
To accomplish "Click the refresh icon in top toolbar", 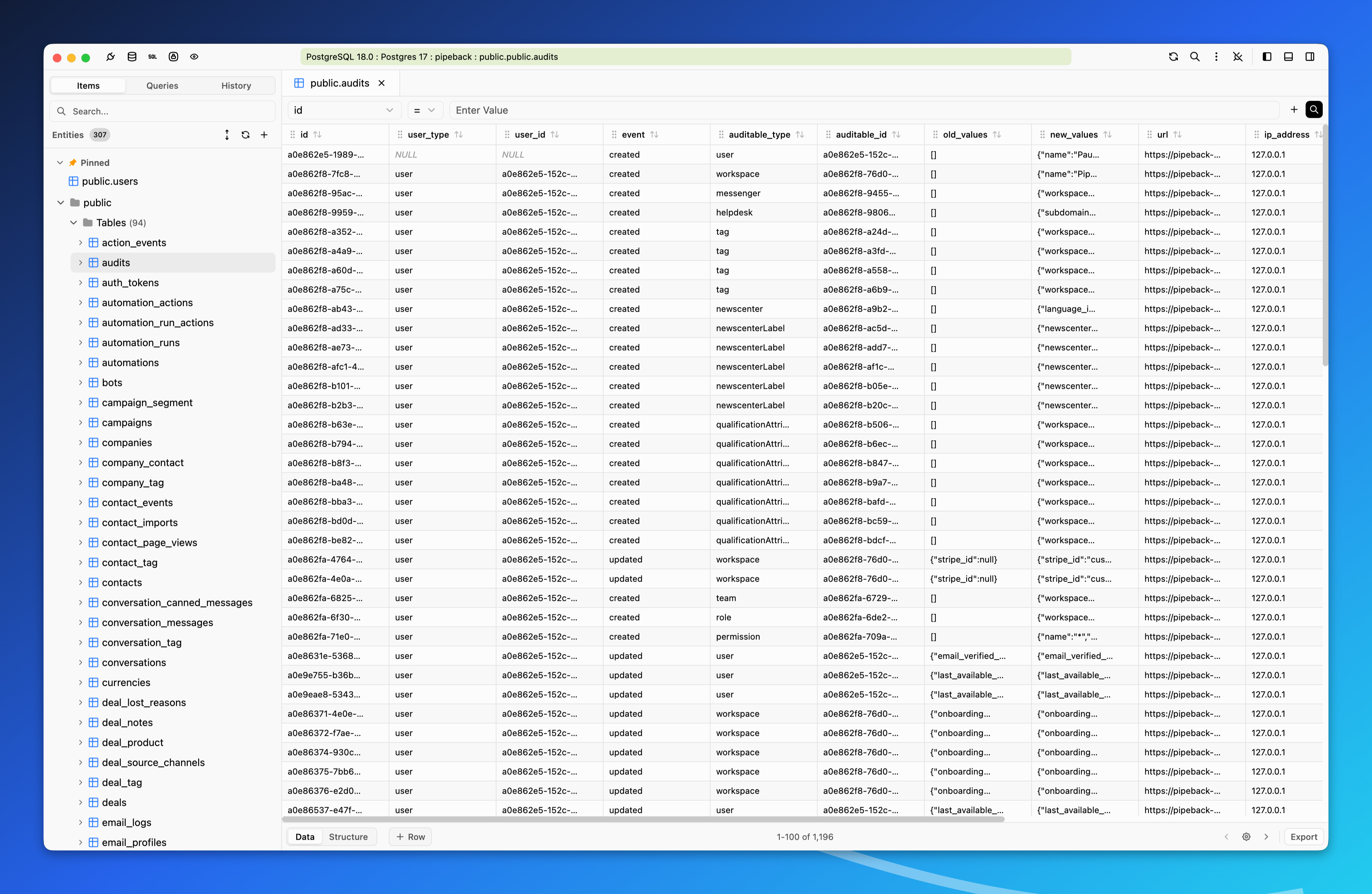I will point(1173,56).
